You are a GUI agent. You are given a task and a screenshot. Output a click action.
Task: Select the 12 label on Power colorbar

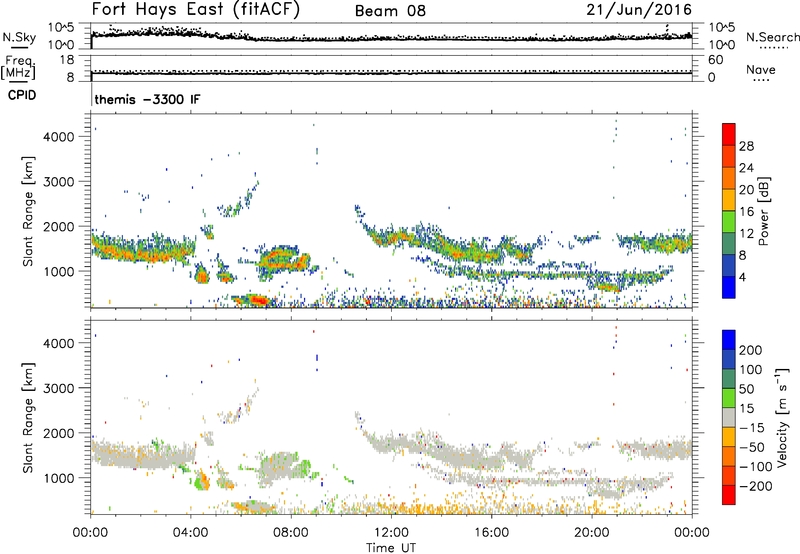pyautogui.click(x=746, y=234)
